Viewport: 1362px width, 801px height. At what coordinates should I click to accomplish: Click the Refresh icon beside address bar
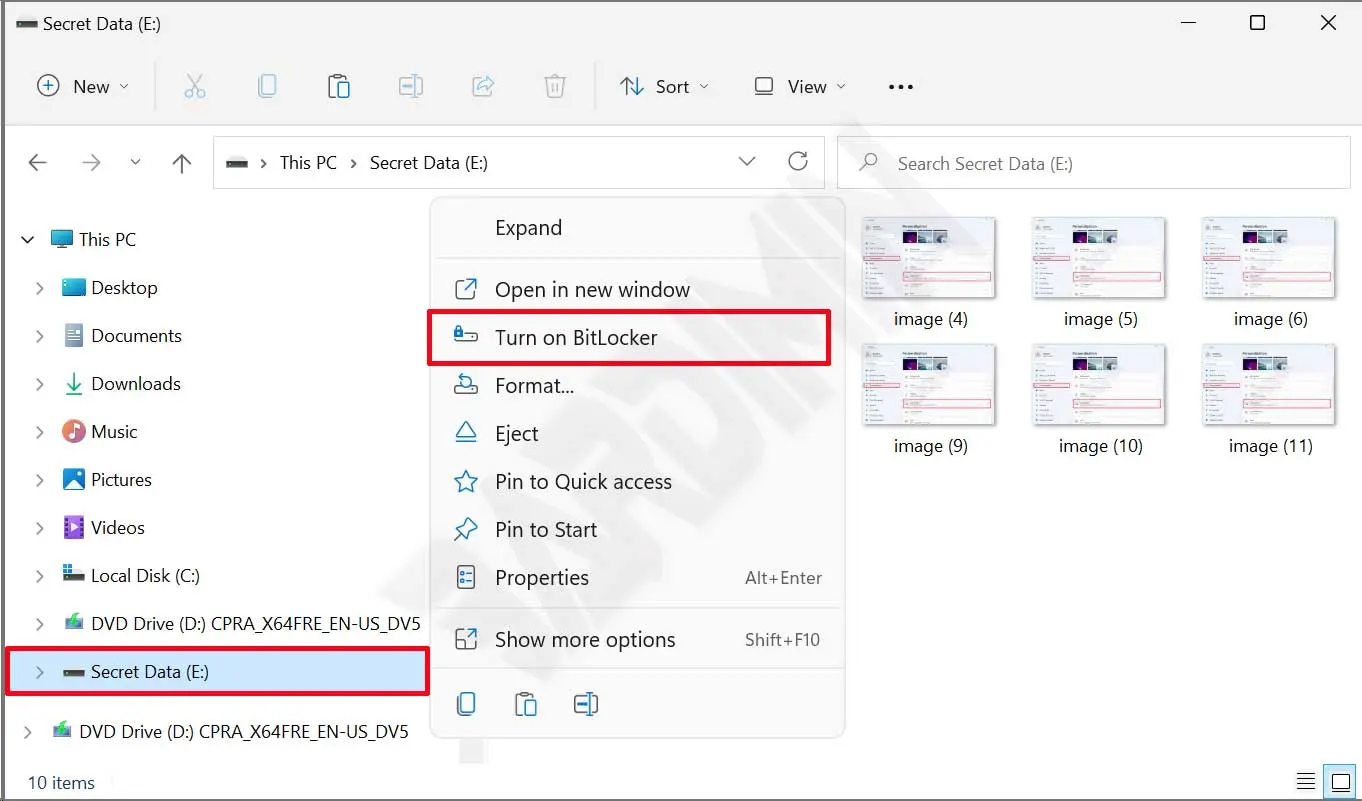(x=798, y=162)
